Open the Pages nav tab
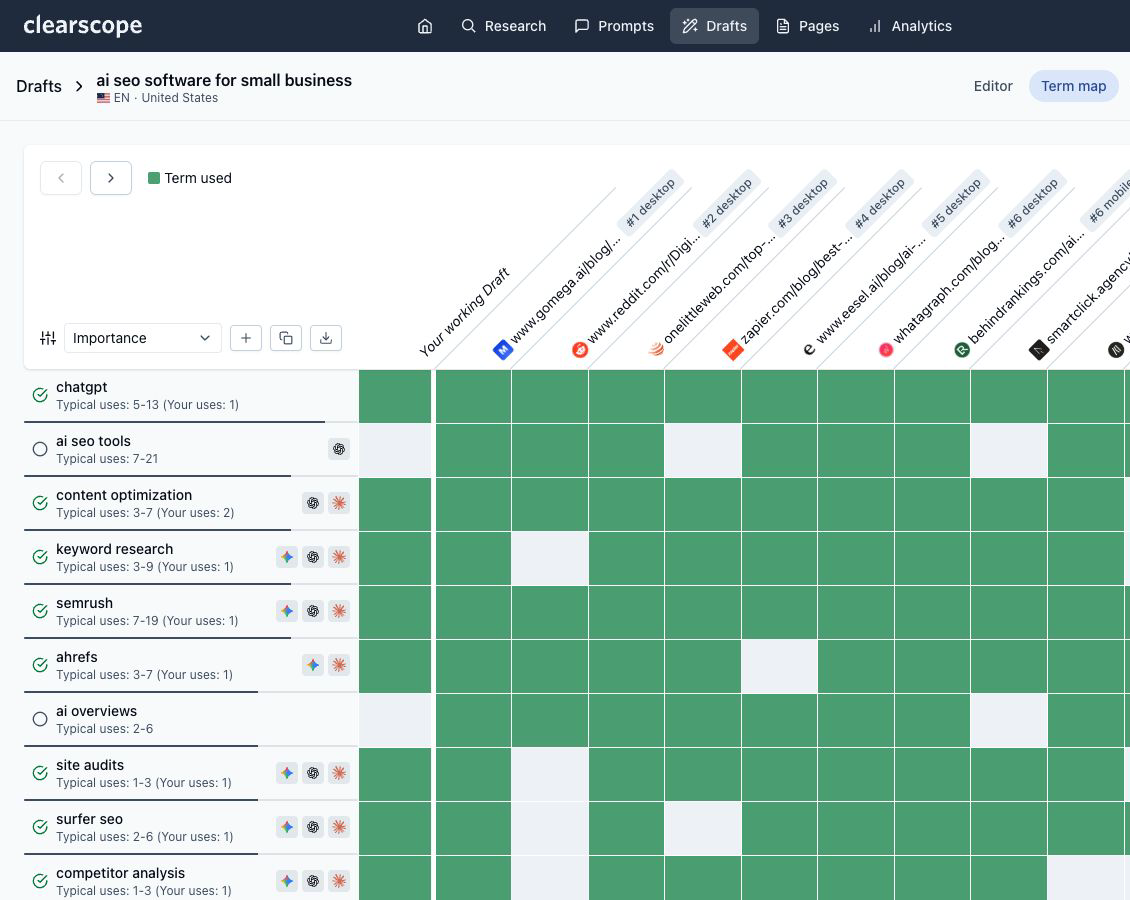This screenshot has width=1130, height=900. [x=807, y=26]
